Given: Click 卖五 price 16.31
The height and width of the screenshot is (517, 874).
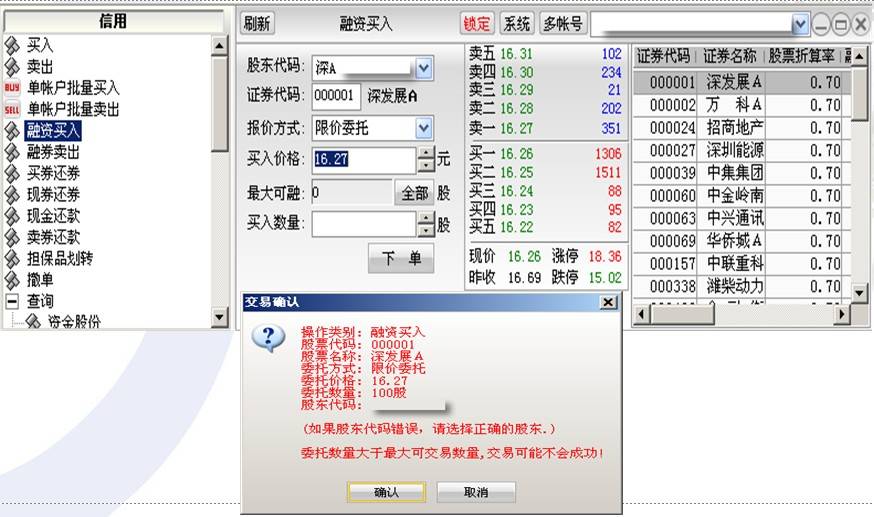Looking at the screenshot, I should tap(517, 54).
